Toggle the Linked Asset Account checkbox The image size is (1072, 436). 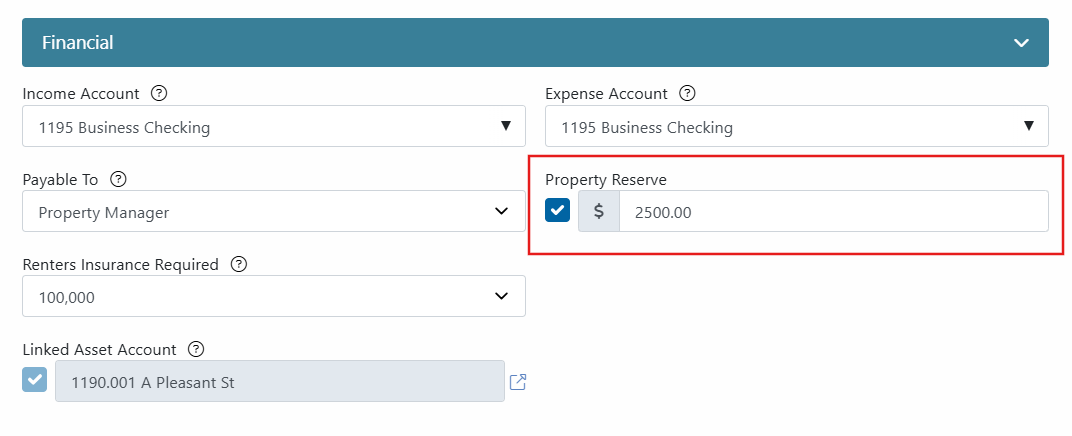pos(34,380)
